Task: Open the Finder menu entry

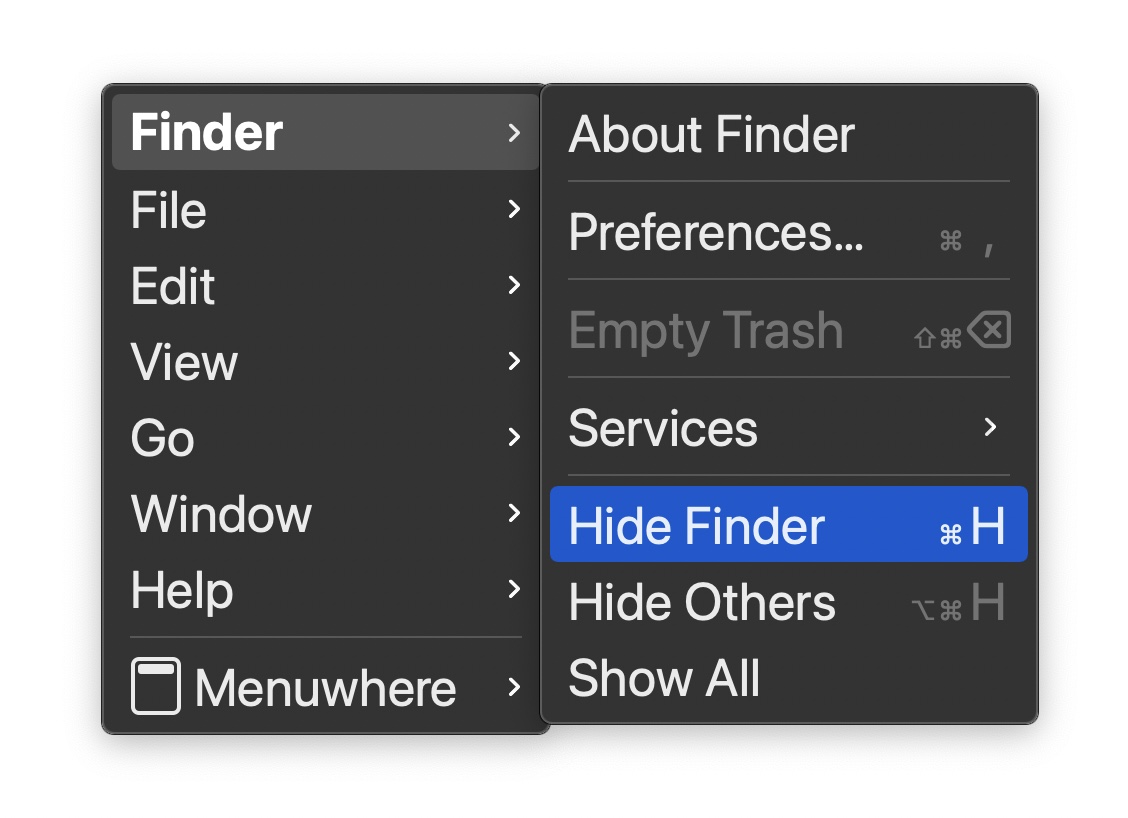Action: (x=207, y=132)
